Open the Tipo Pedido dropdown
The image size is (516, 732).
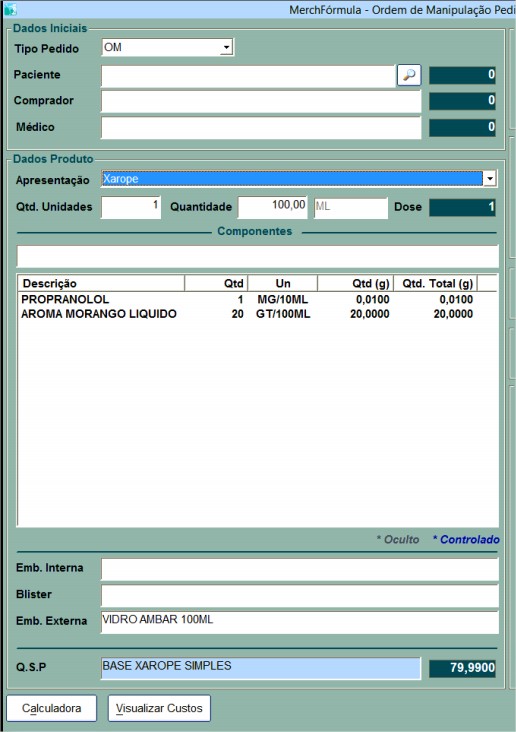click(x=226, y=48)
